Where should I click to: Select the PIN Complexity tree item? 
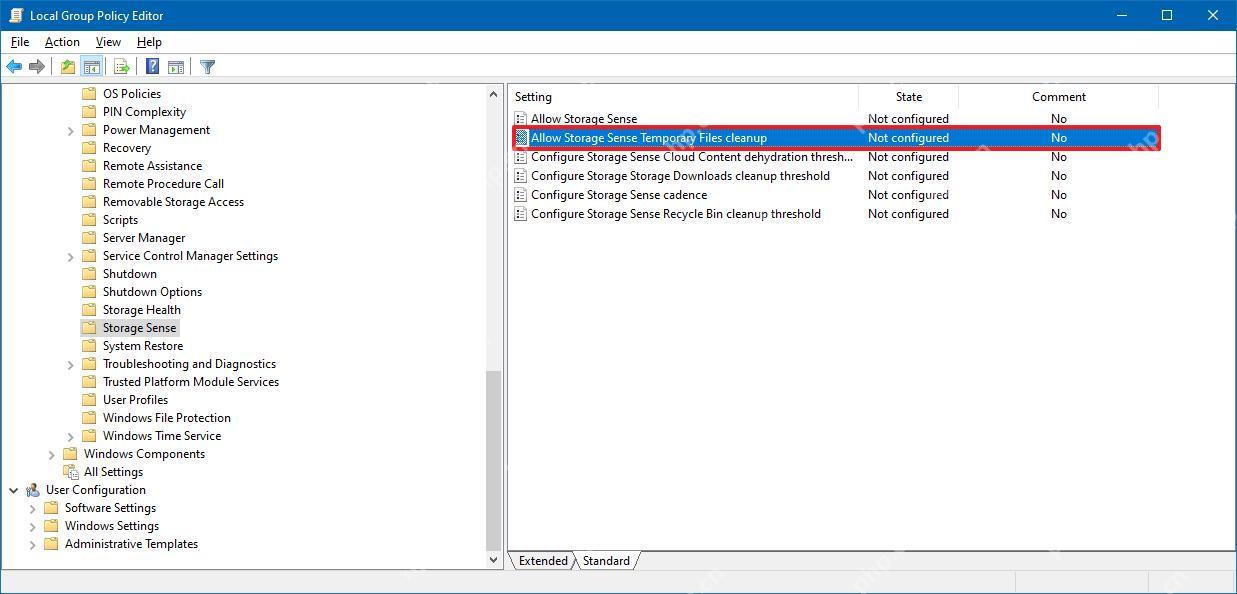coord(144,112)
